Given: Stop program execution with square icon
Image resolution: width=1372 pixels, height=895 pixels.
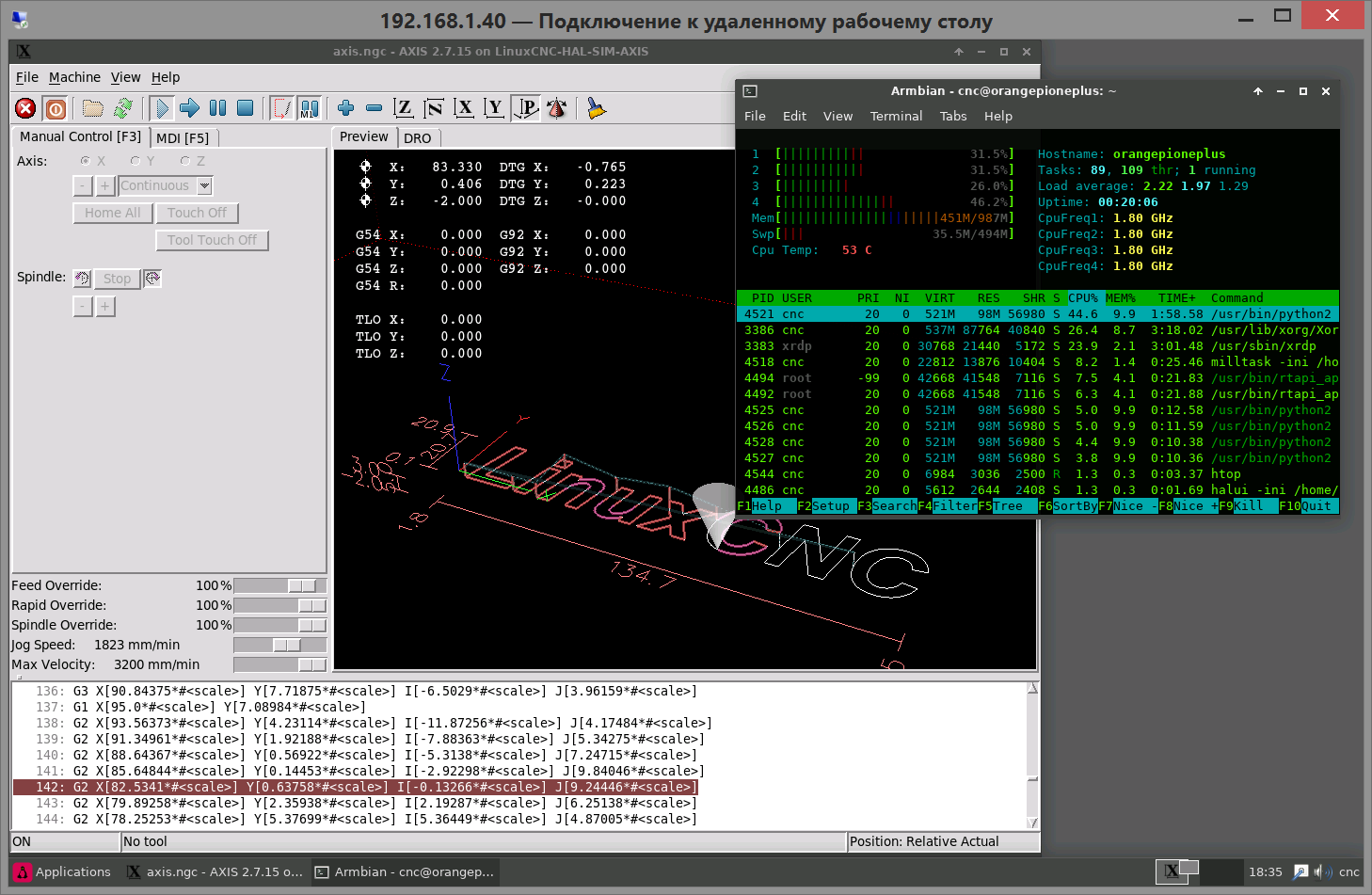Looking at the screenshot, I should coord(245,108).
